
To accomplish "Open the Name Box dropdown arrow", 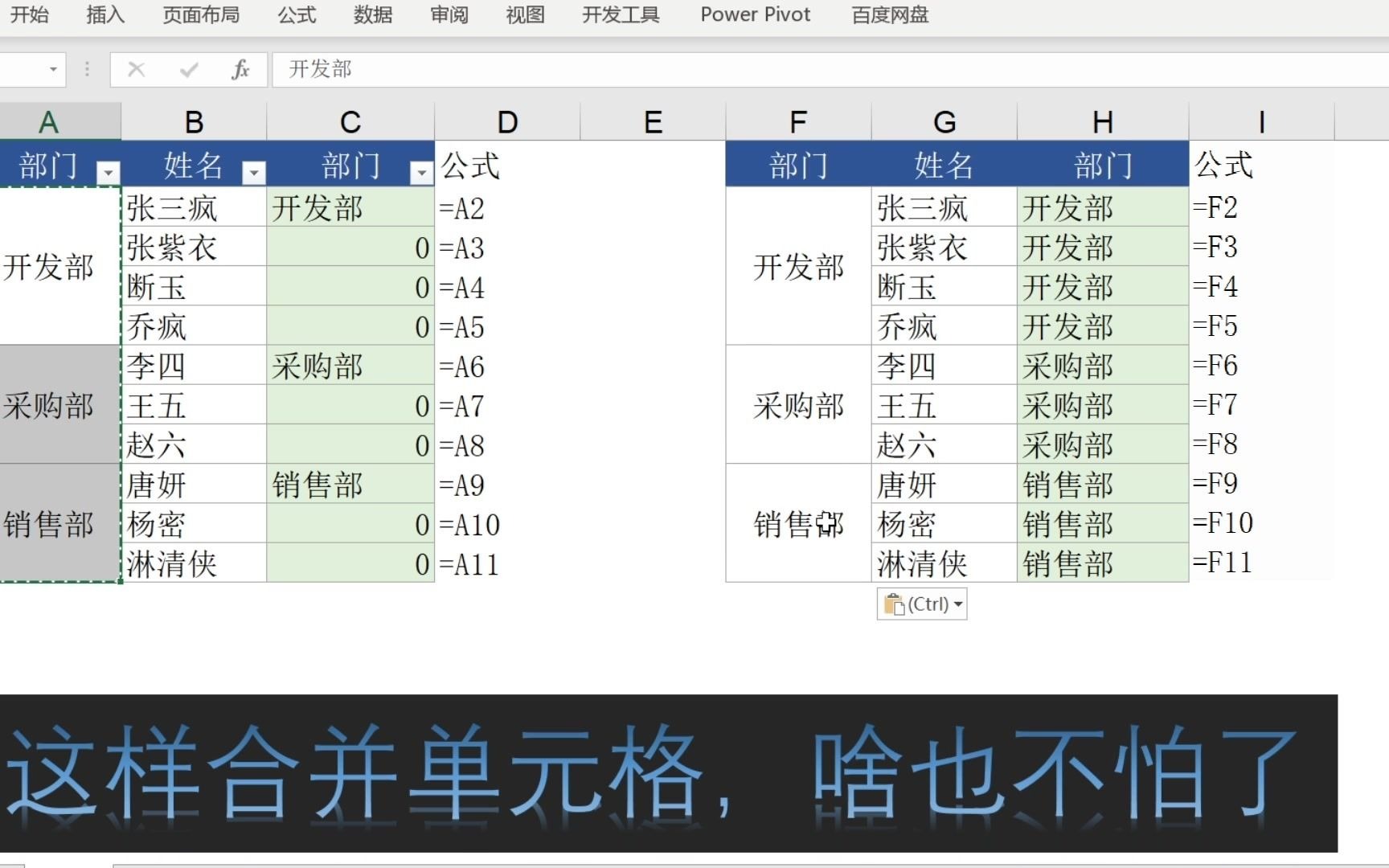I will coord(53,69).
